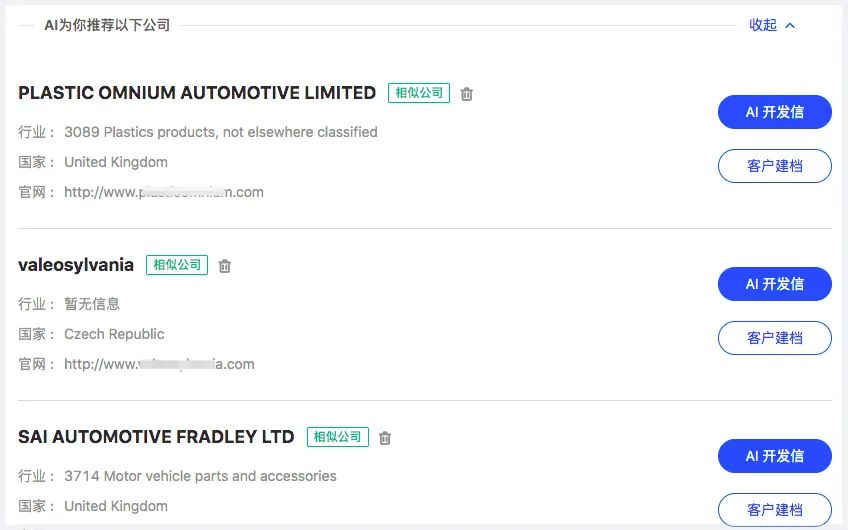This screenshot has height=530, width=848.
Task: Send AI 开发信 to Plastic Omnium
Action: tap(774, 112)
